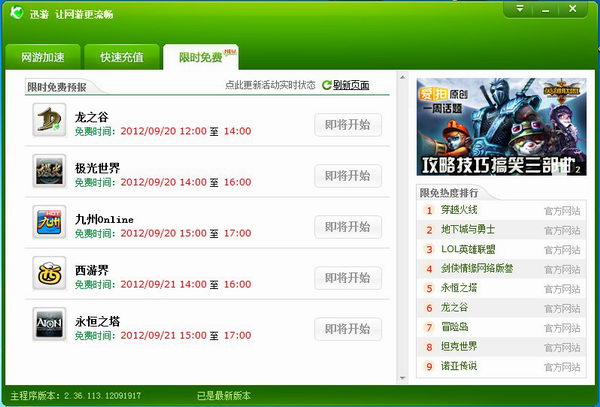This screenshot has height=407, width=600.
Task: Switch to the 快速充值 tab
Action: click(x=122, y=57)
